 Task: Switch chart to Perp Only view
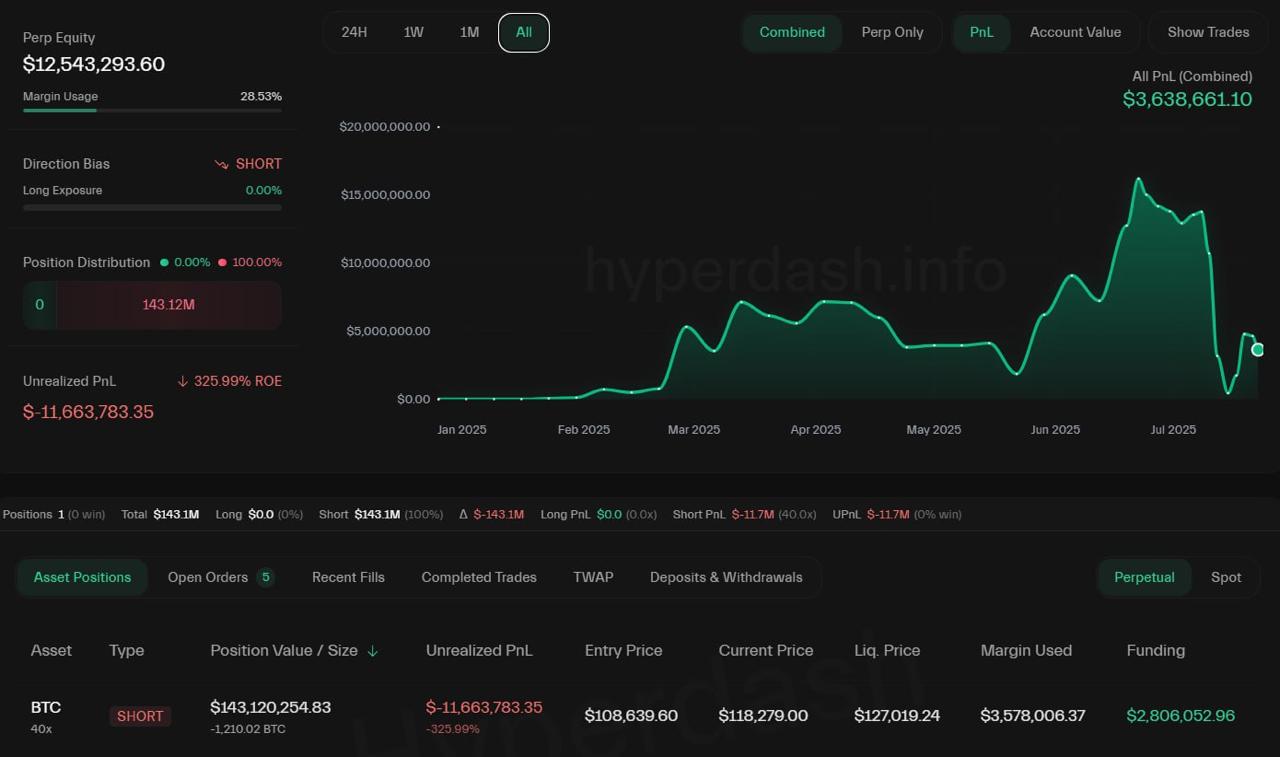coord(892,32)
